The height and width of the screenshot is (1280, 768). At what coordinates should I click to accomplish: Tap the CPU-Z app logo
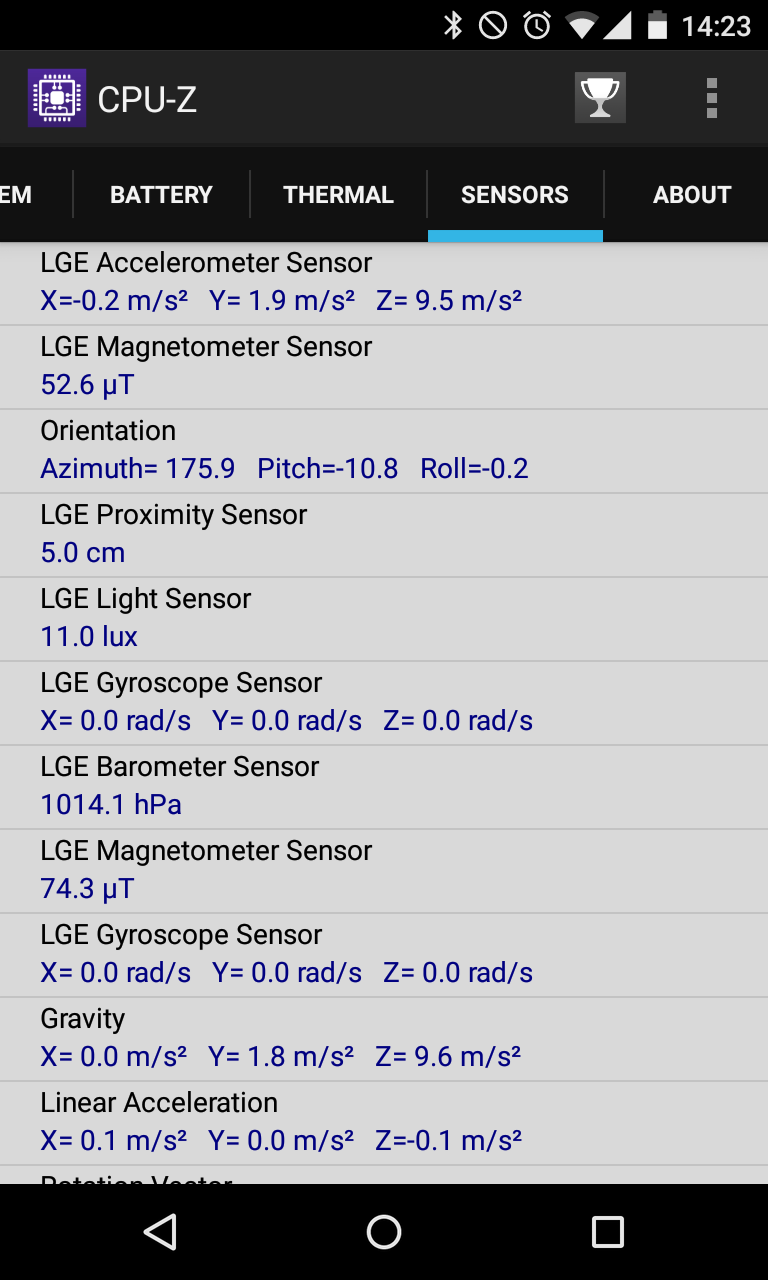tap(57, 98)
